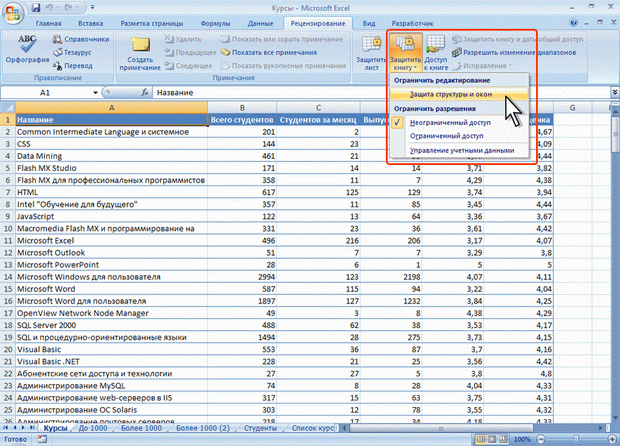Click Защитить книгу и дать общий доступ
The height and width of the screenshot is (446, 620).
pyautogui.click(x=517, y=39)
